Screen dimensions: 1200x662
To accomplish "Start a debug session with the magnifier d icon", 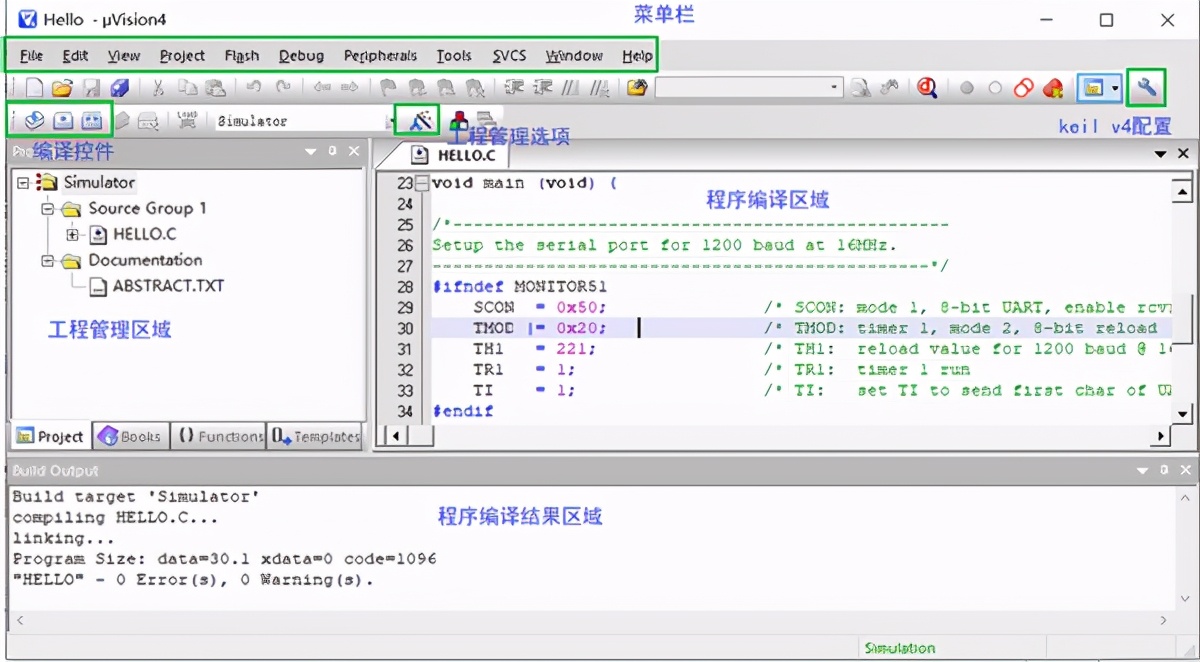I will [927, 88].
